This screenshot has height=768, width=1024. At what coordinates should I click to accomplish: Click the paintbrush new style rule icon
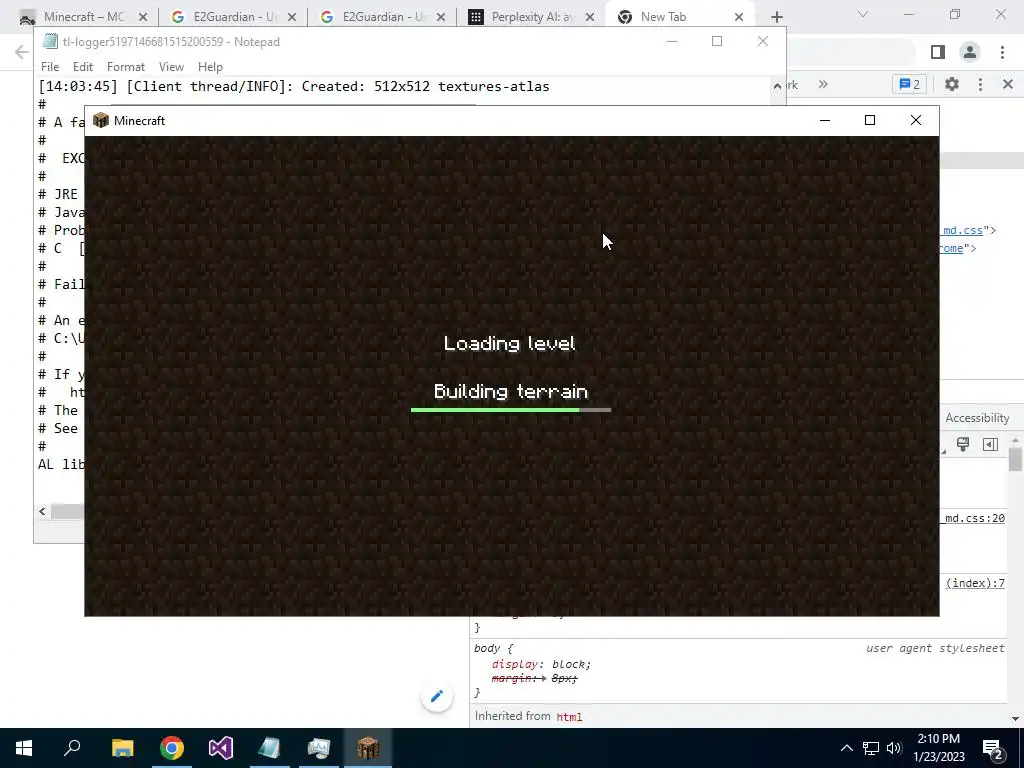click(963, 445)
